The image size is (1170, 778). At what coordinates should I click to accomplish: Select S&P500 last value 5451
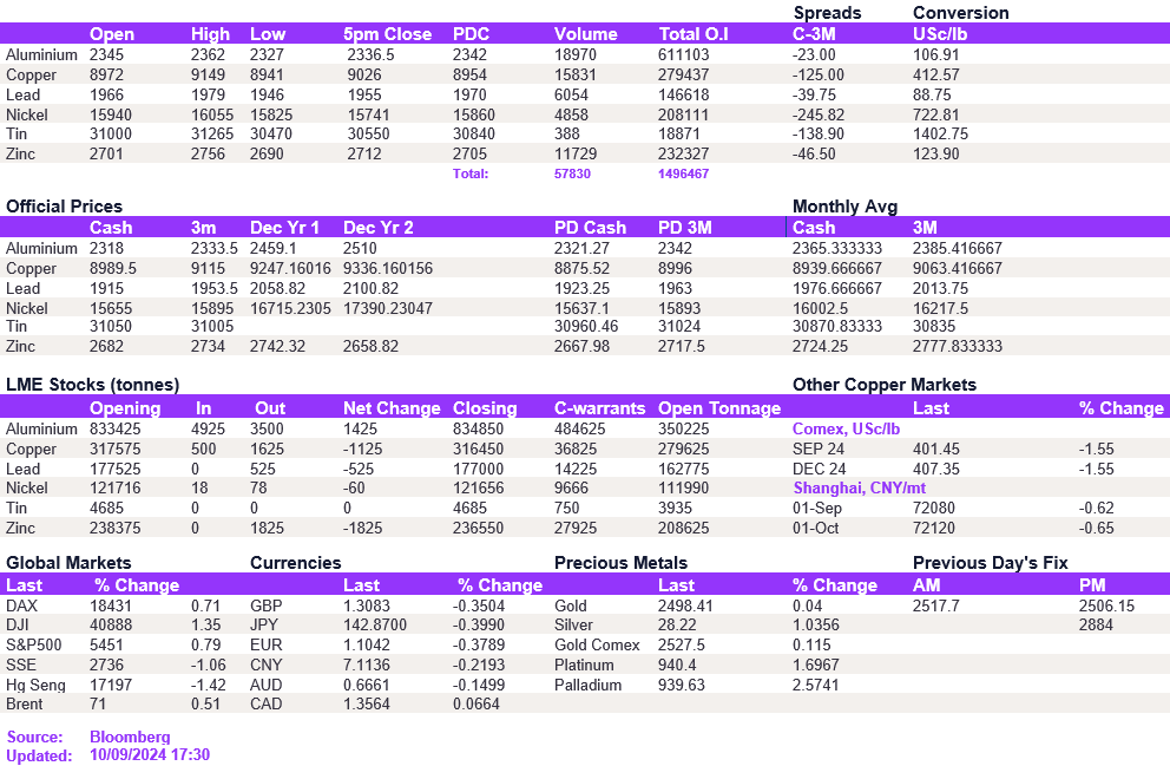pyautogui.click(x=107, y=645)
